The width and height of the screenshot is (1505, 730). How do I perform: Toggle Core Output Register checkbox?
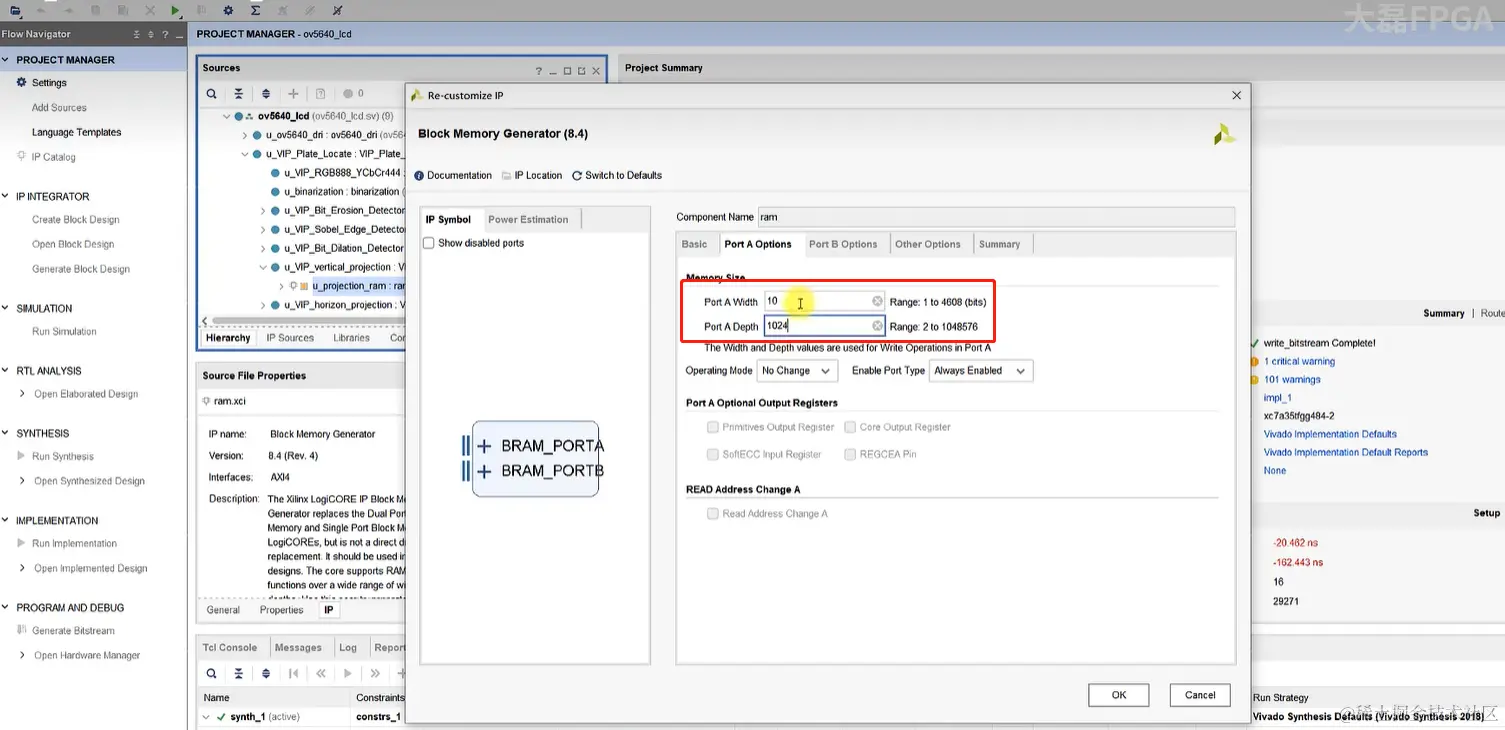click(x=850, y=427)
